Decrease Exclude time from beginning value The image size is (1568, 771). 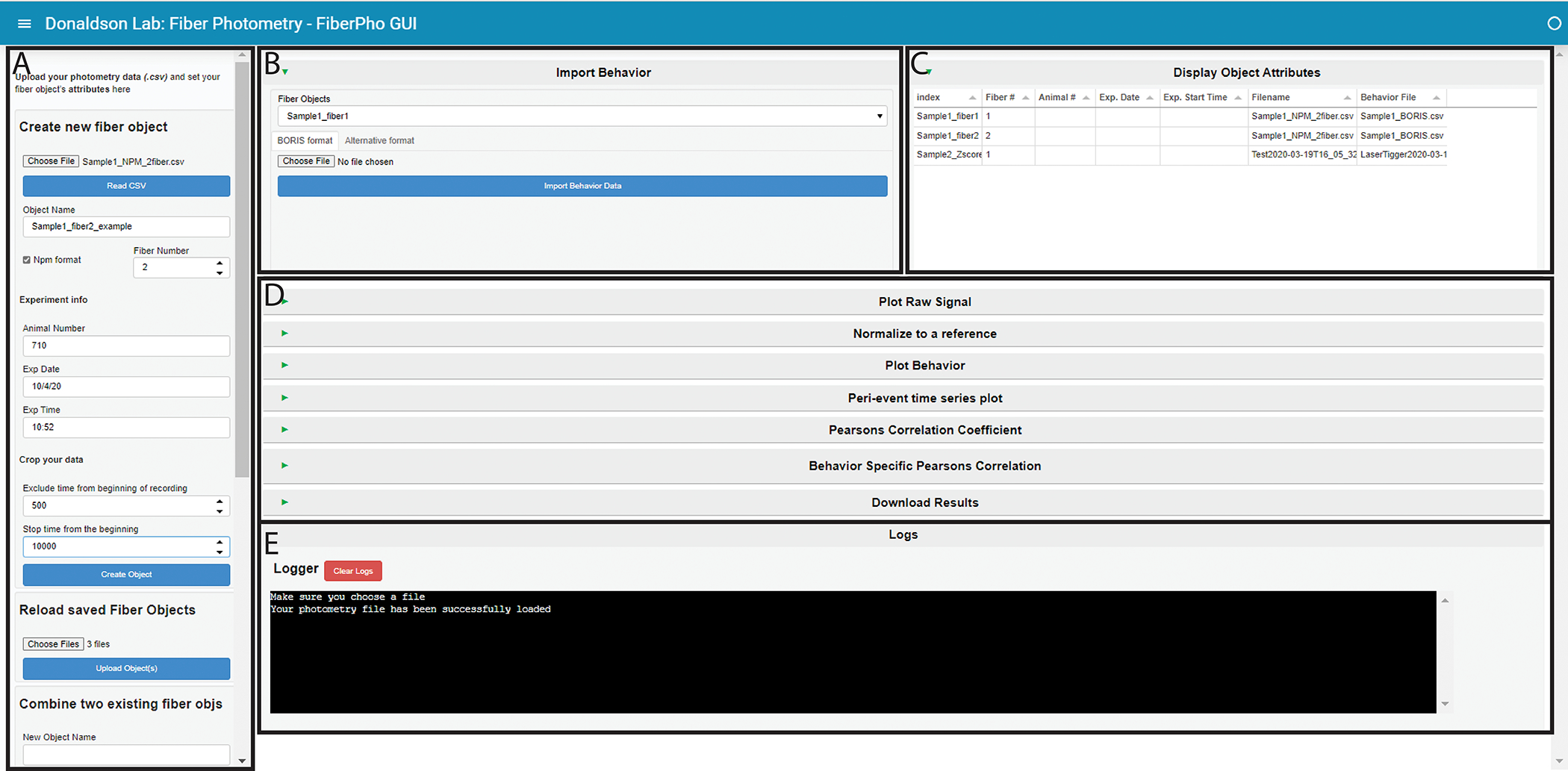220,511
